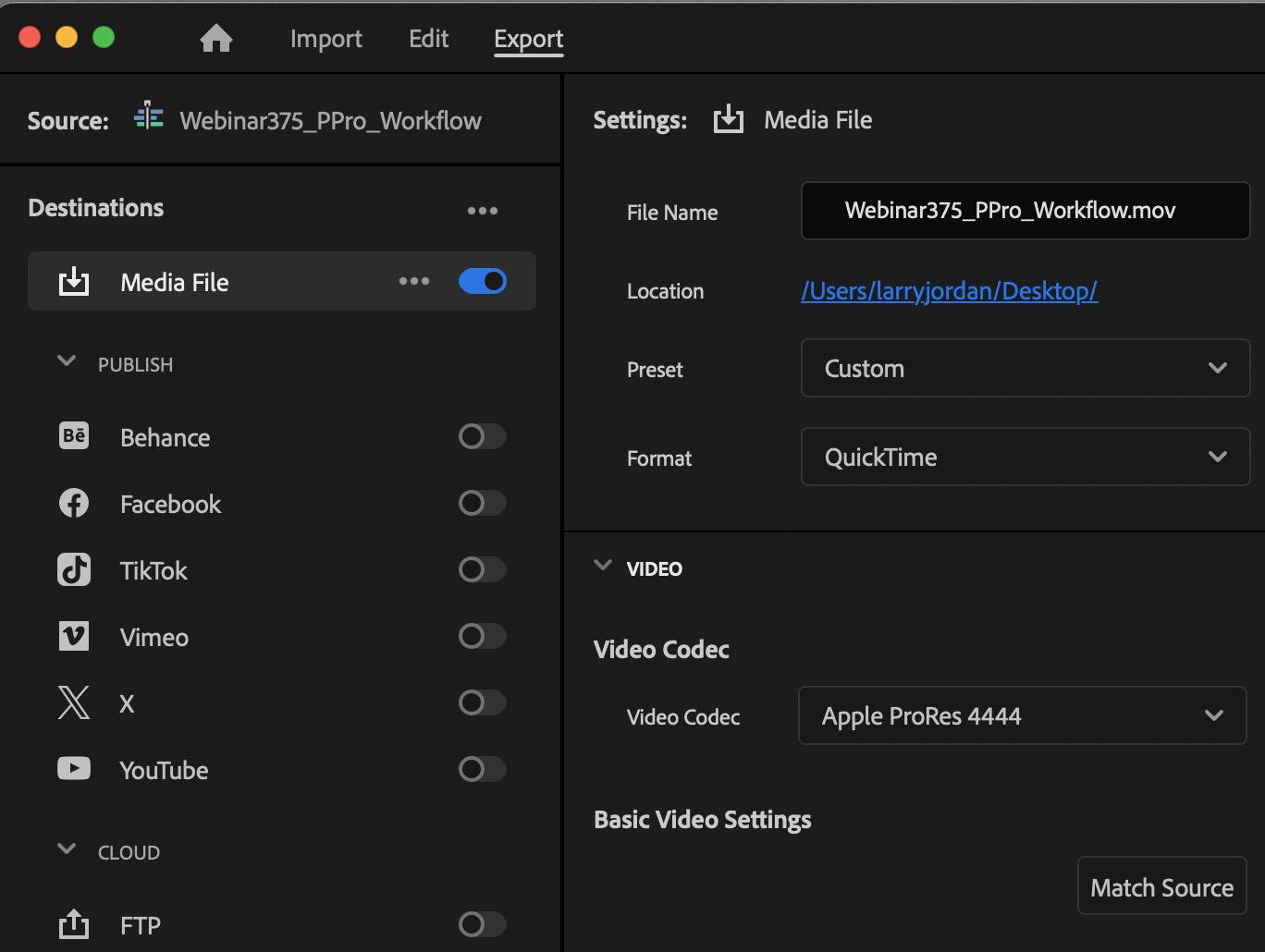Click the Behance icon in Publish list
Viewport: 1265px width, 952px height.
[x=74, y=436]
